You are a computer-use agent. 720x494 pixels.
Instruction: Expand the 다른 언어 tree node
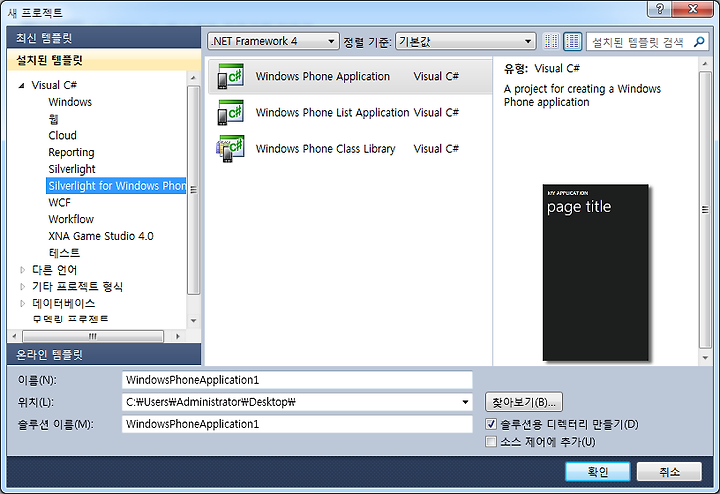click(22, 270)
